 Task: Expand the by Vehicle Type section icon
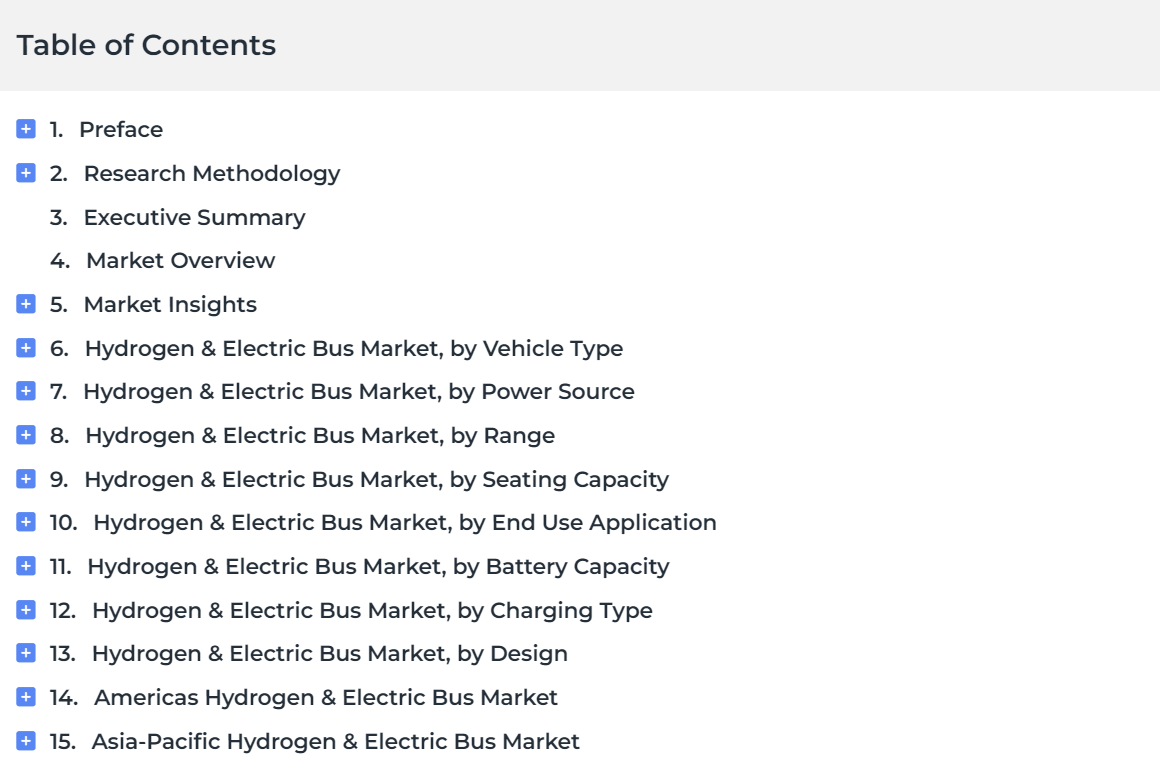[x=26, y=347]
